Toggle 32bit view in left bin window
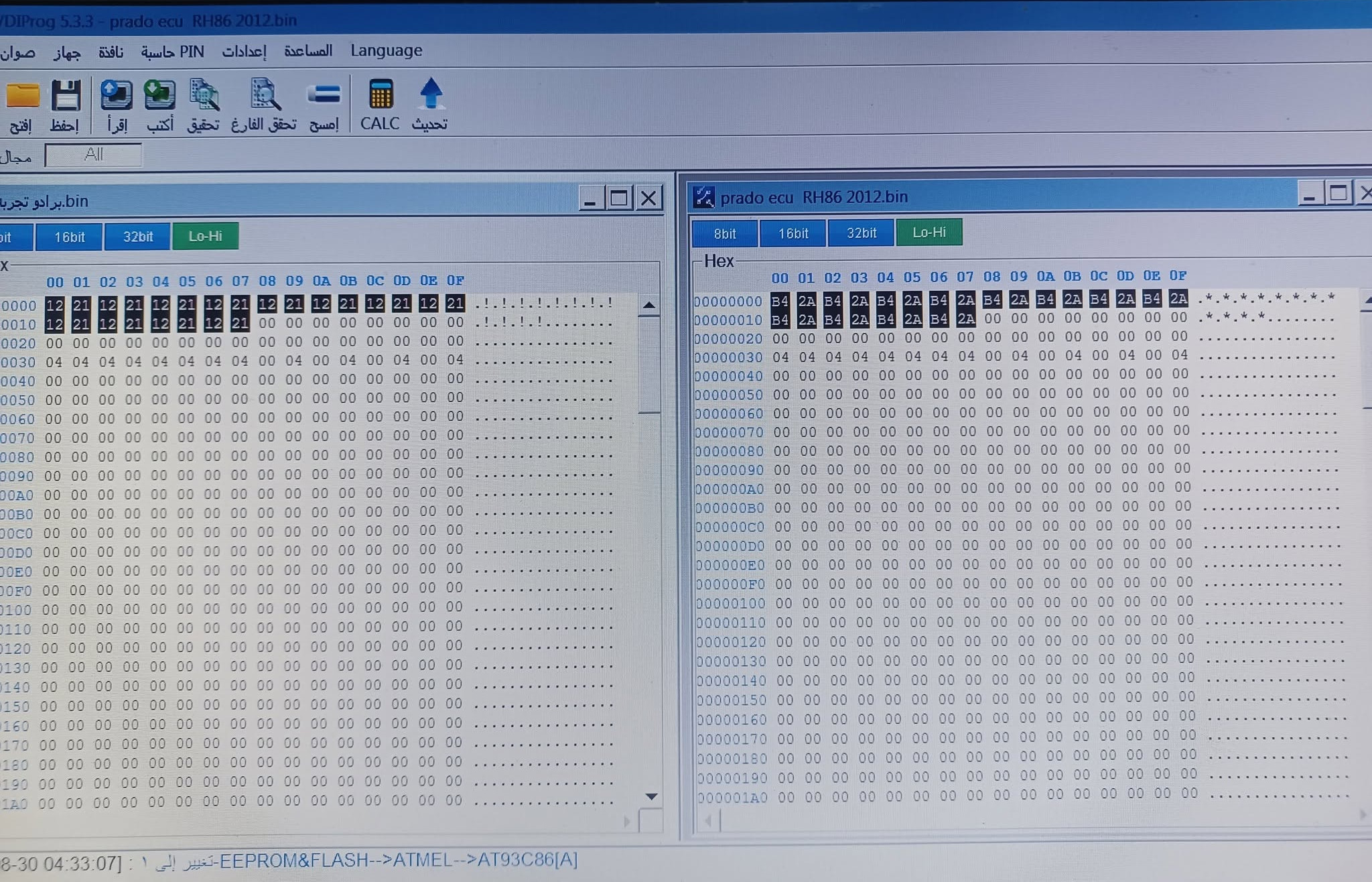Viewport: 1372px width, 882px height. [137, 237]
